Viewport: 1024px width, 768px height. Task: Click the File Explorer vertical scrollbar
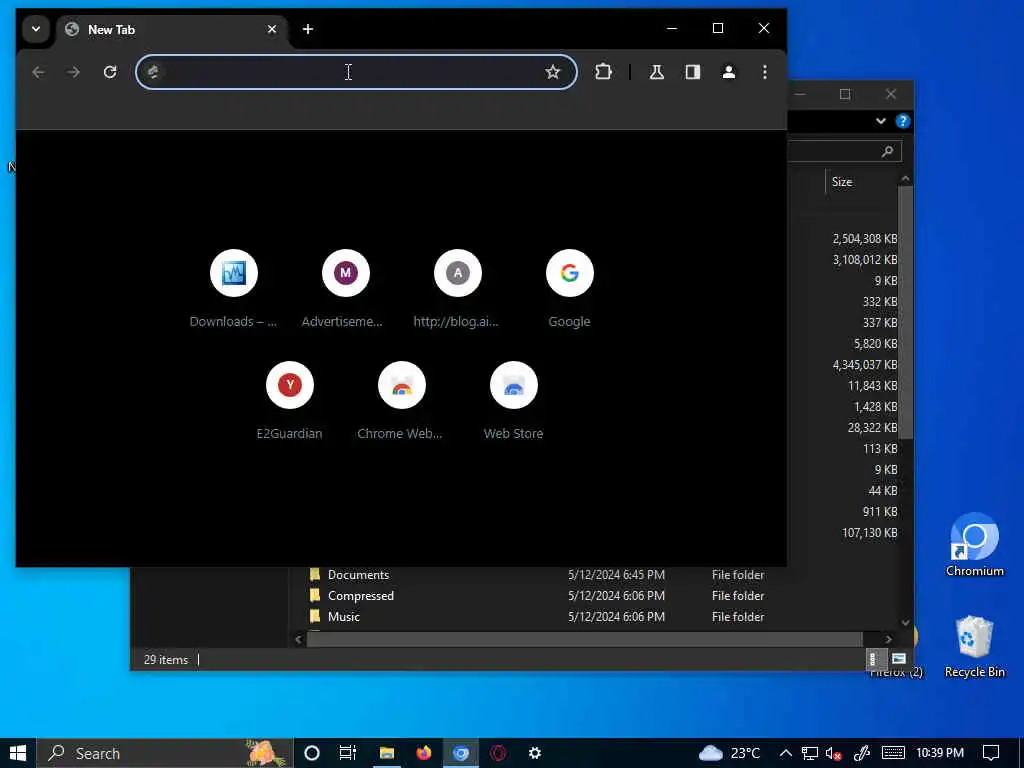tap(905, 312)
